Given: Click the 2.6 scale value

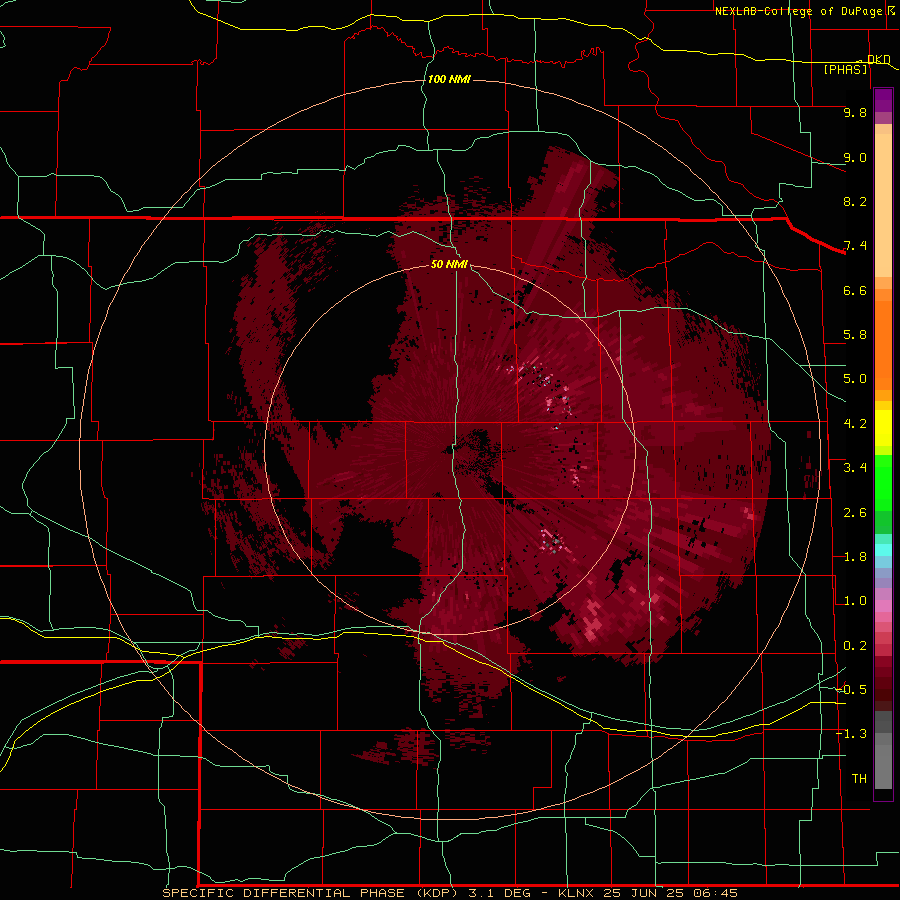Looking at the screenshot, I should (855, 513).
